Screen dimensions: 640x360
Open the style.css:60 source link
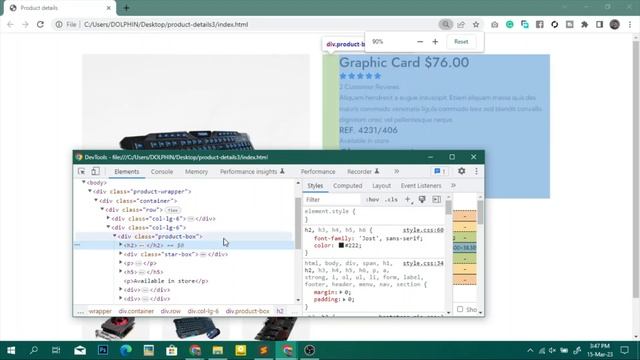pyautogui.click(x=423, y=230)
